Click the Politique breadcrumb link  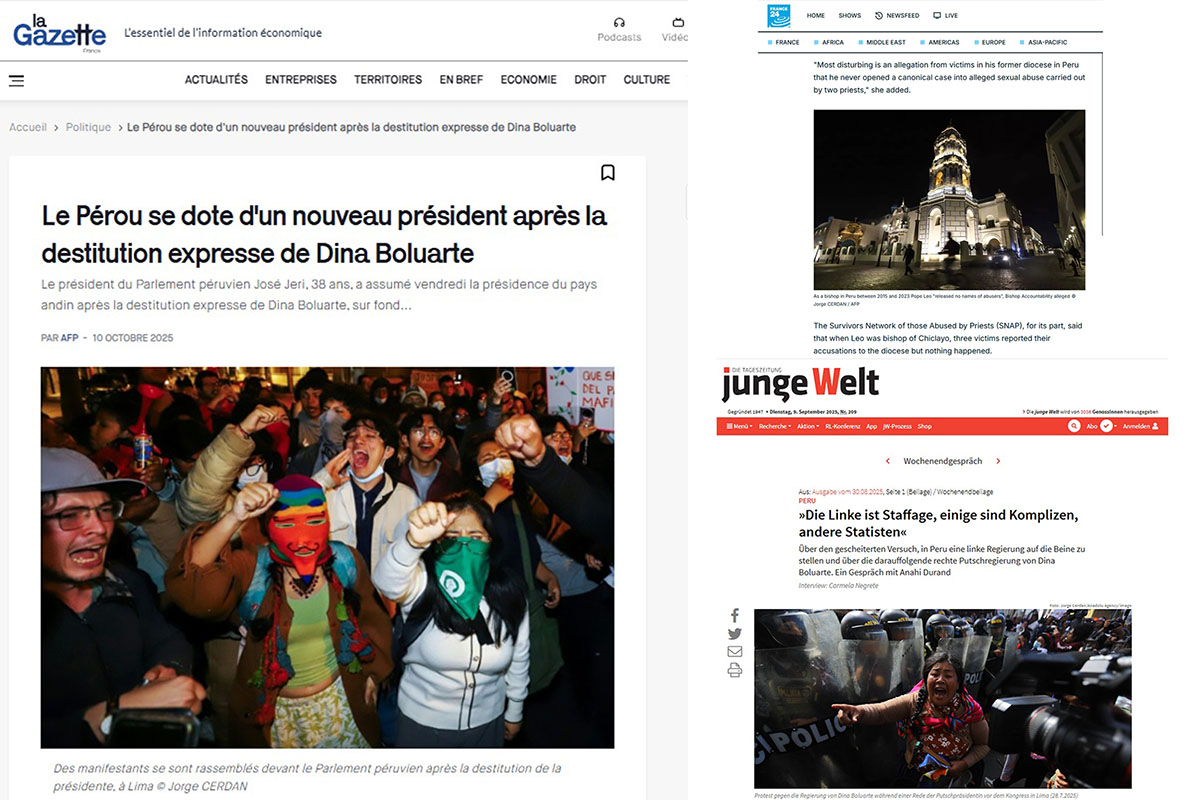(88, 127)
